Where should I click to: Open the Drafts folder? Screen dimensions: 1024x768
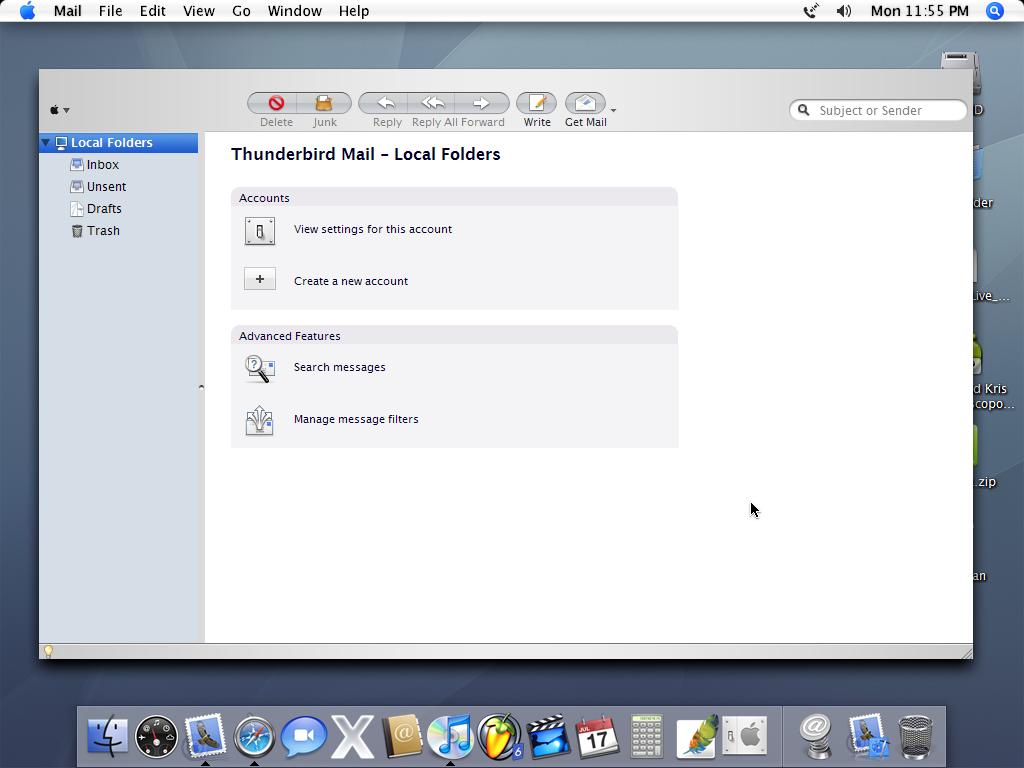pyautogui.click(x=104, y=208)
